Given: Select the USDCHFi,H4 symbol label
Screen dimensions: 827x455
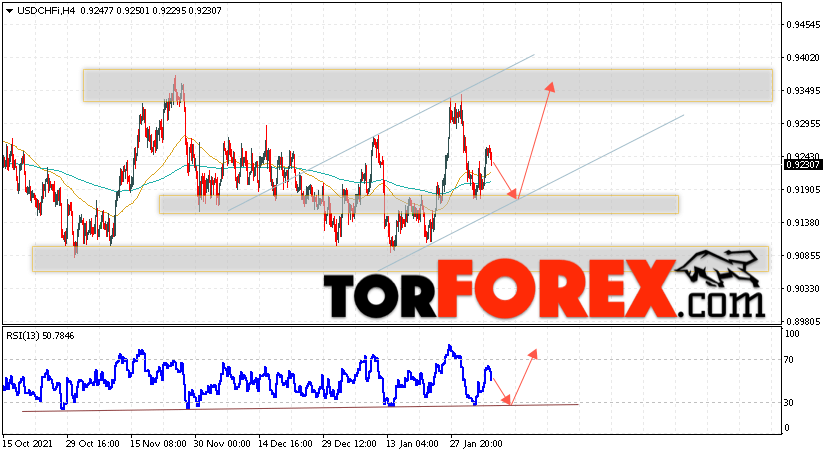Looking at the screenshot, I should [x=46, y=11].
